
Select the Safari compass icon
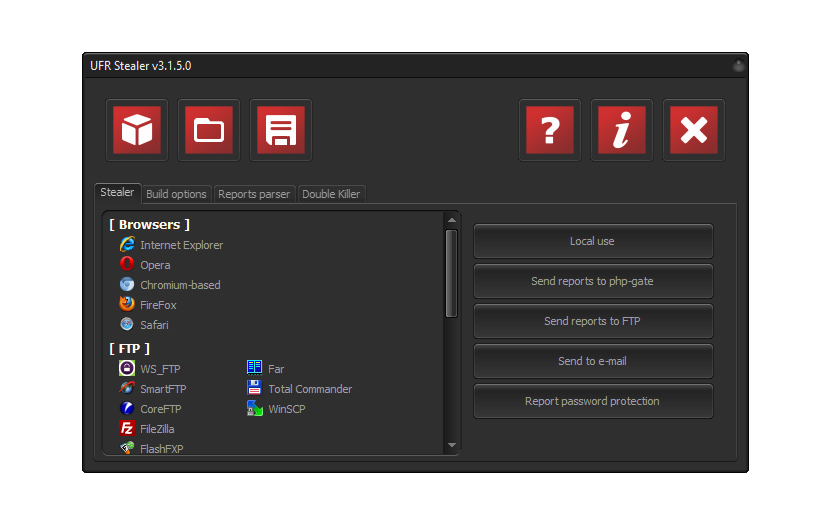127,324
